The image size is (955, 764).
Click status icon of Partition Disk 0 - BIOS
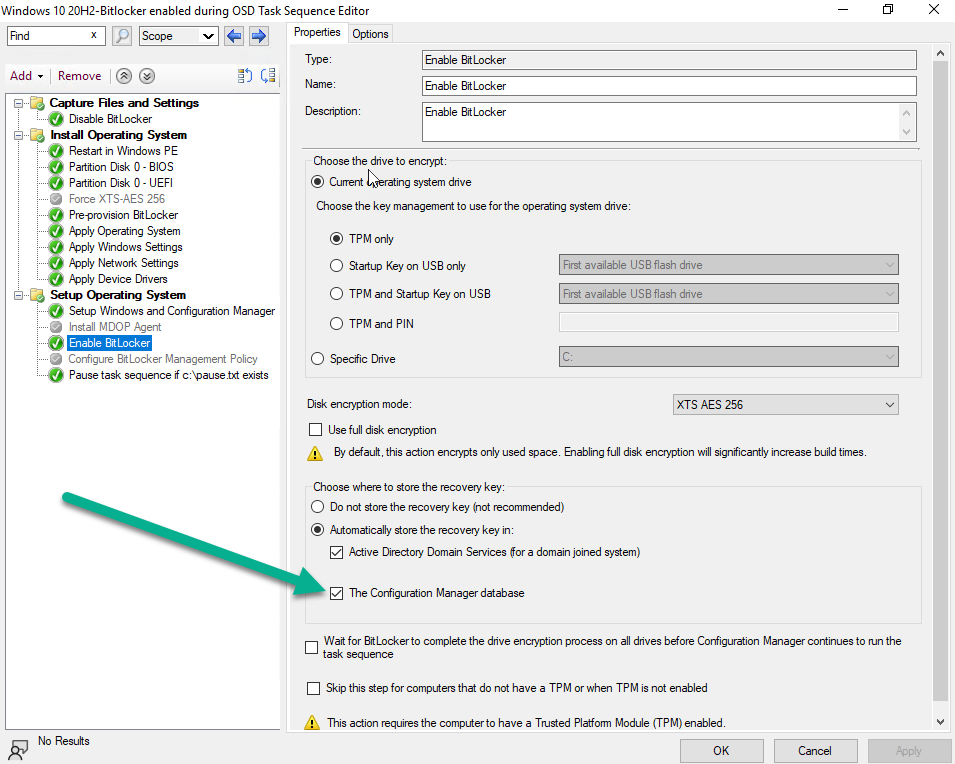[x=56, y=167]
